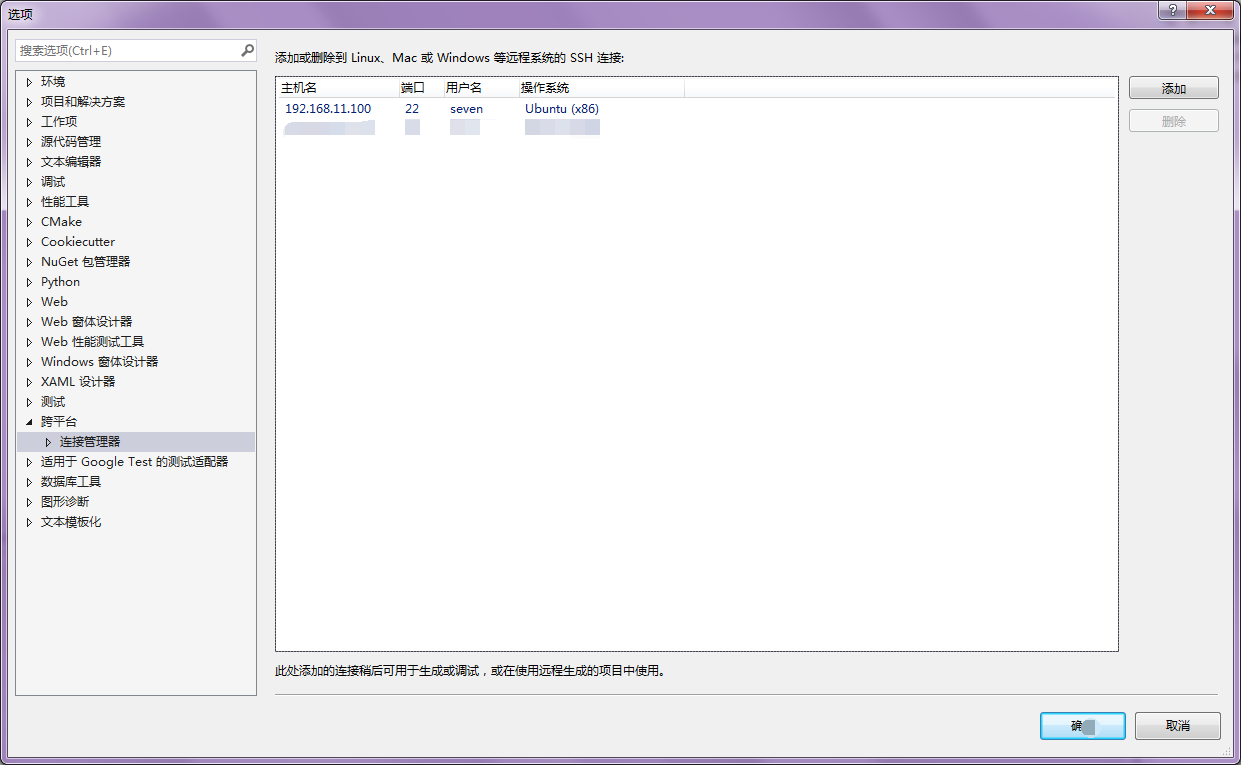Image resolution: width=1241 pixels, height=765 pixels.
Task: Expand the CMake options arrow
Action: [29, 222]
